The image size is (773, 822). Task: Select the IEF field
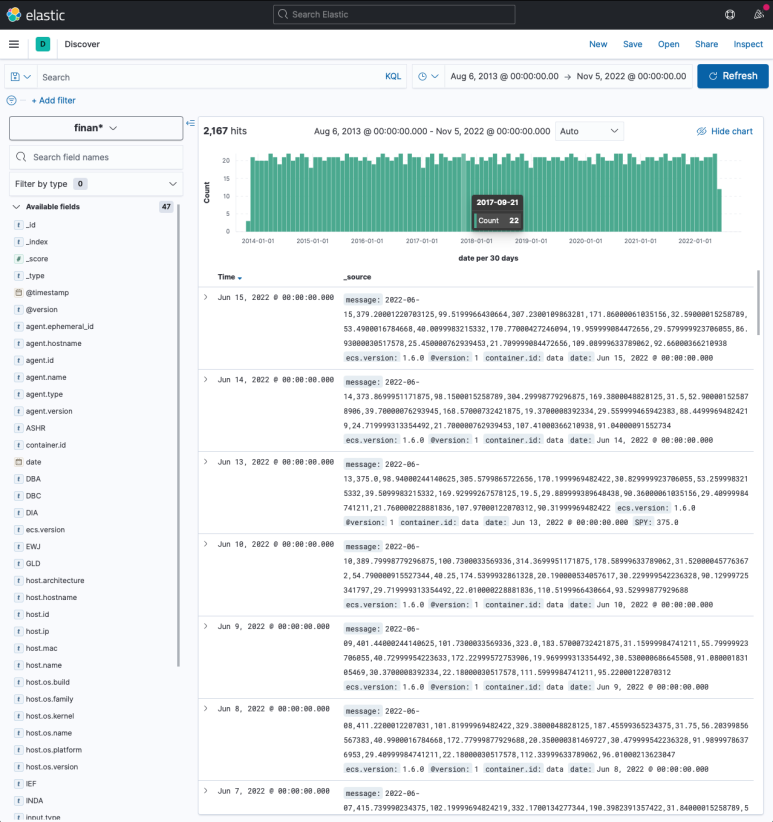pos(31,784)
